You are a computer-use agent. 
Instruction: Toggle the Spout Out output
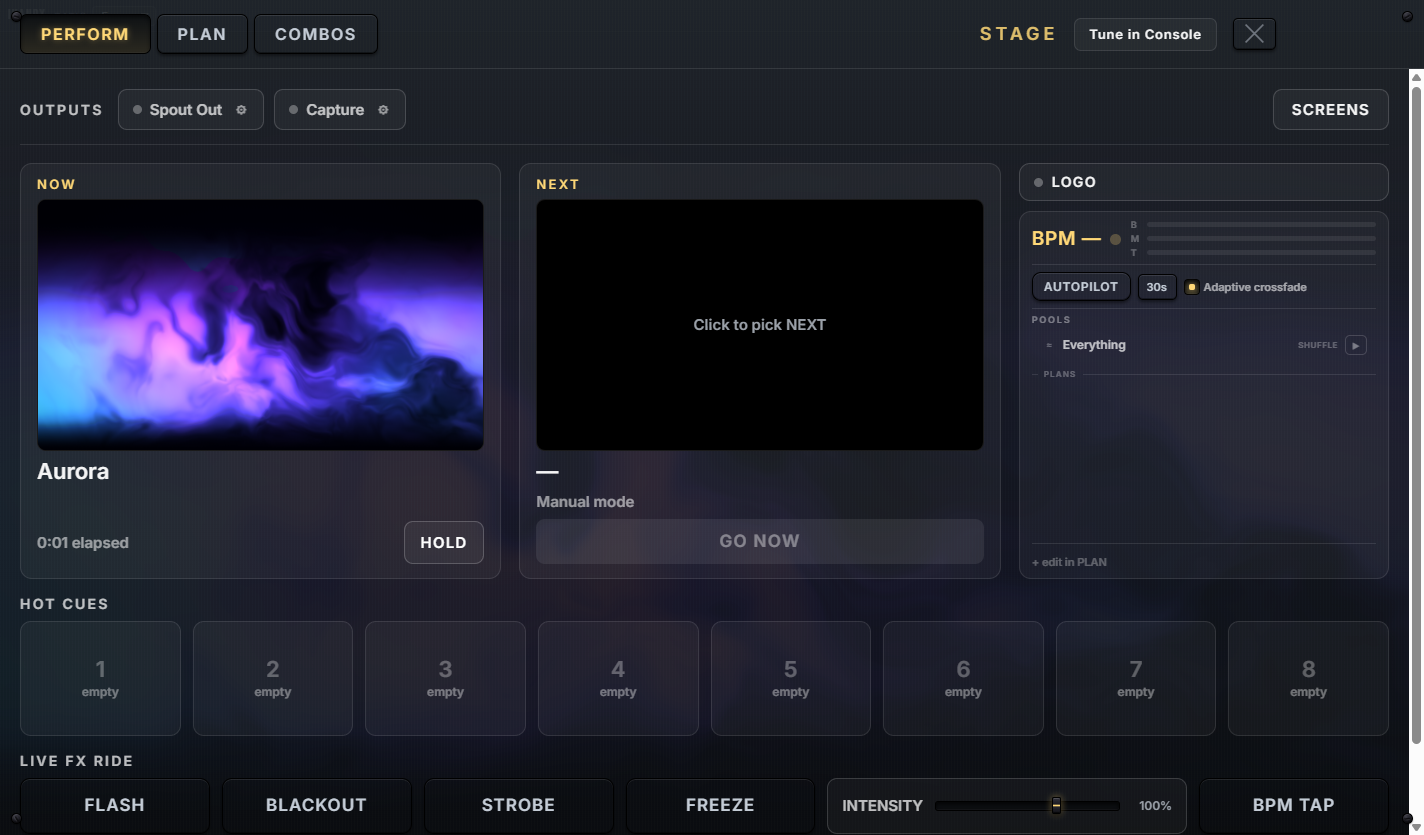point(190,110)
